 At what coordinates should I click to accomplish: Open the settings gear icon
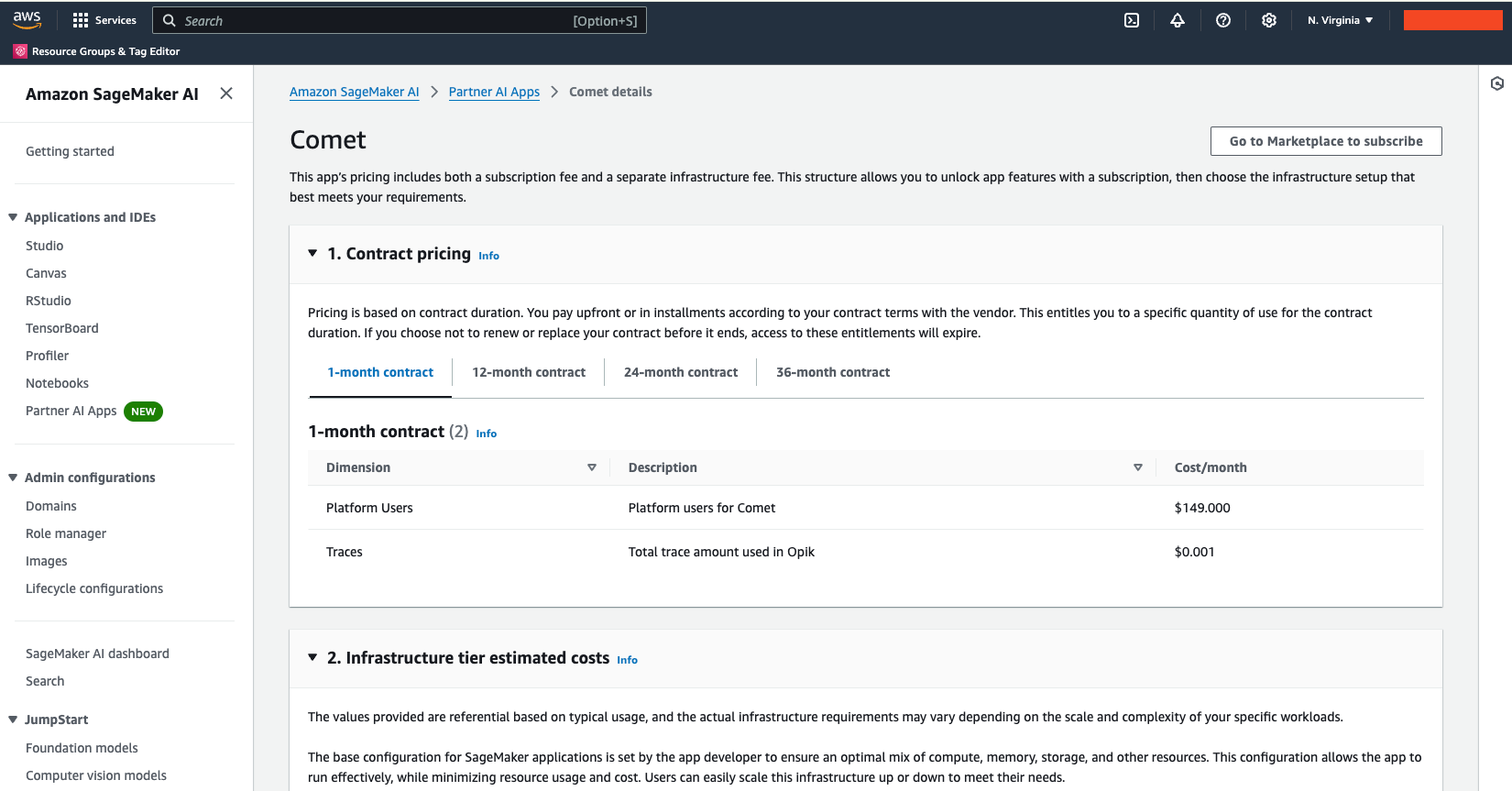click(x=1269, y=20)
